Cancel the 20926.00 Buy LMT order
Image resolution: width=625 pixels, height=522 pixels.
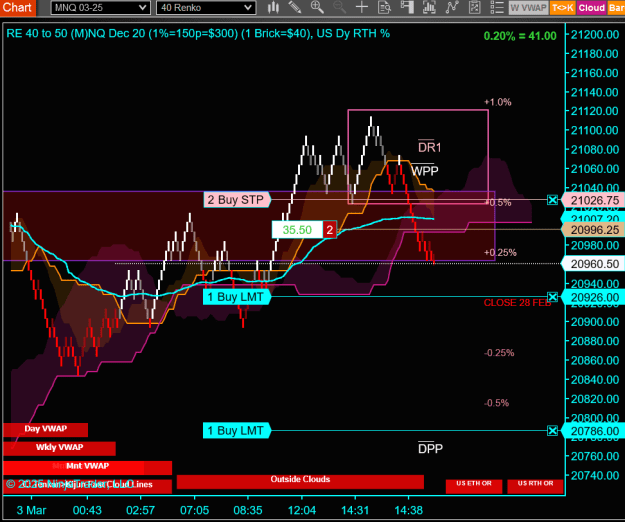click(552, 297)
